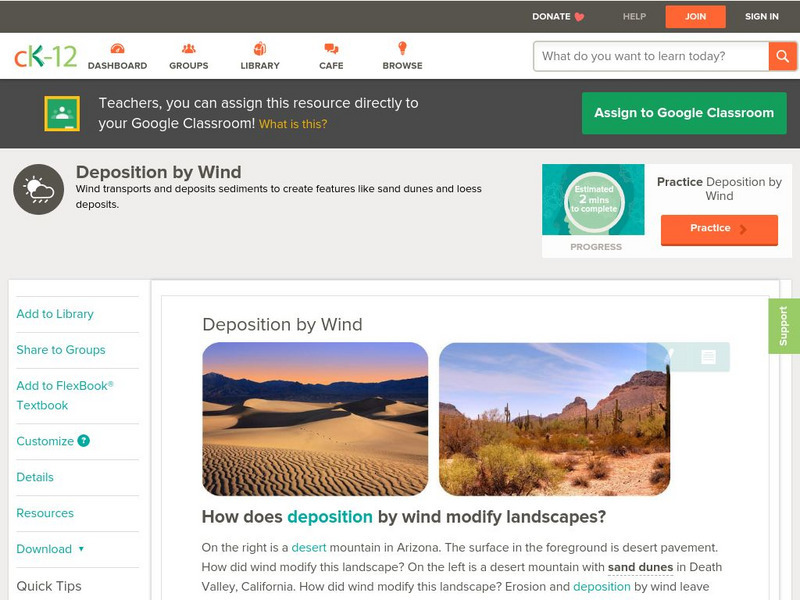Click the DASHBOARD menu label

point(117,66)
